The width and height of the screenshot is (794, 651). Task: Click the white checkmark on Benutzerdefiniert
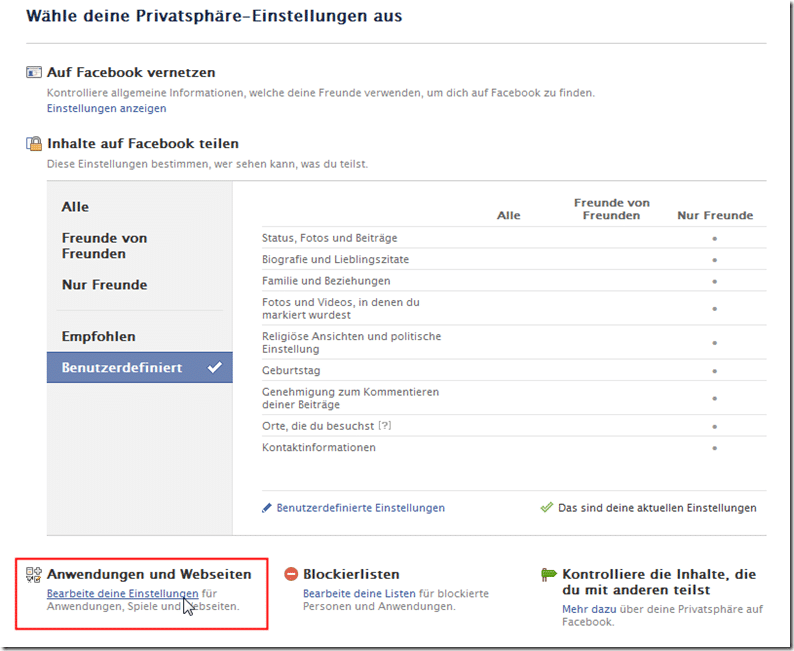tap(215, 367)
